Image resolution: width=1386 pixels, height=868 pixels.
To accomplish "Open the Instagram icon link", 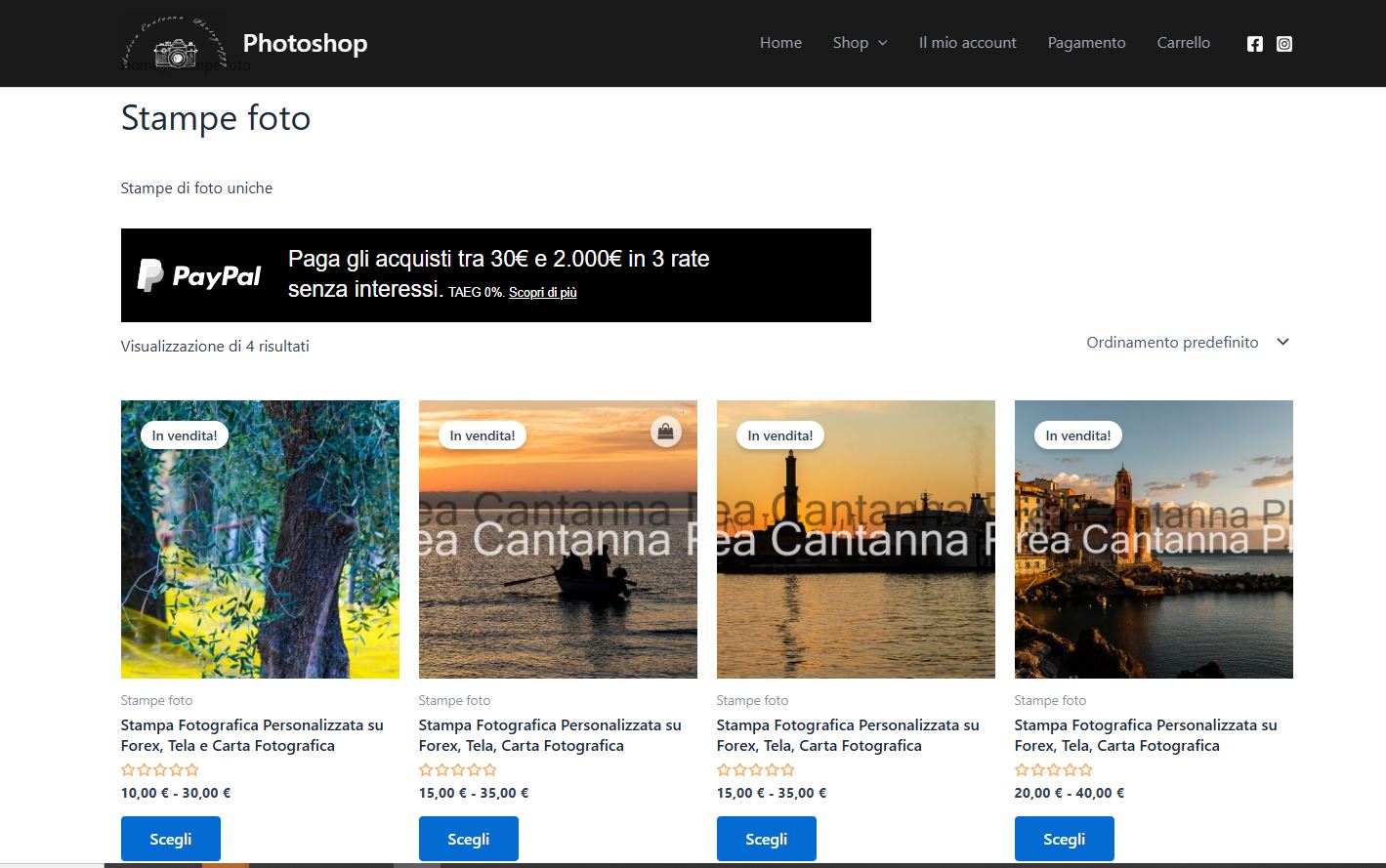I will [x=1283, y=44].
